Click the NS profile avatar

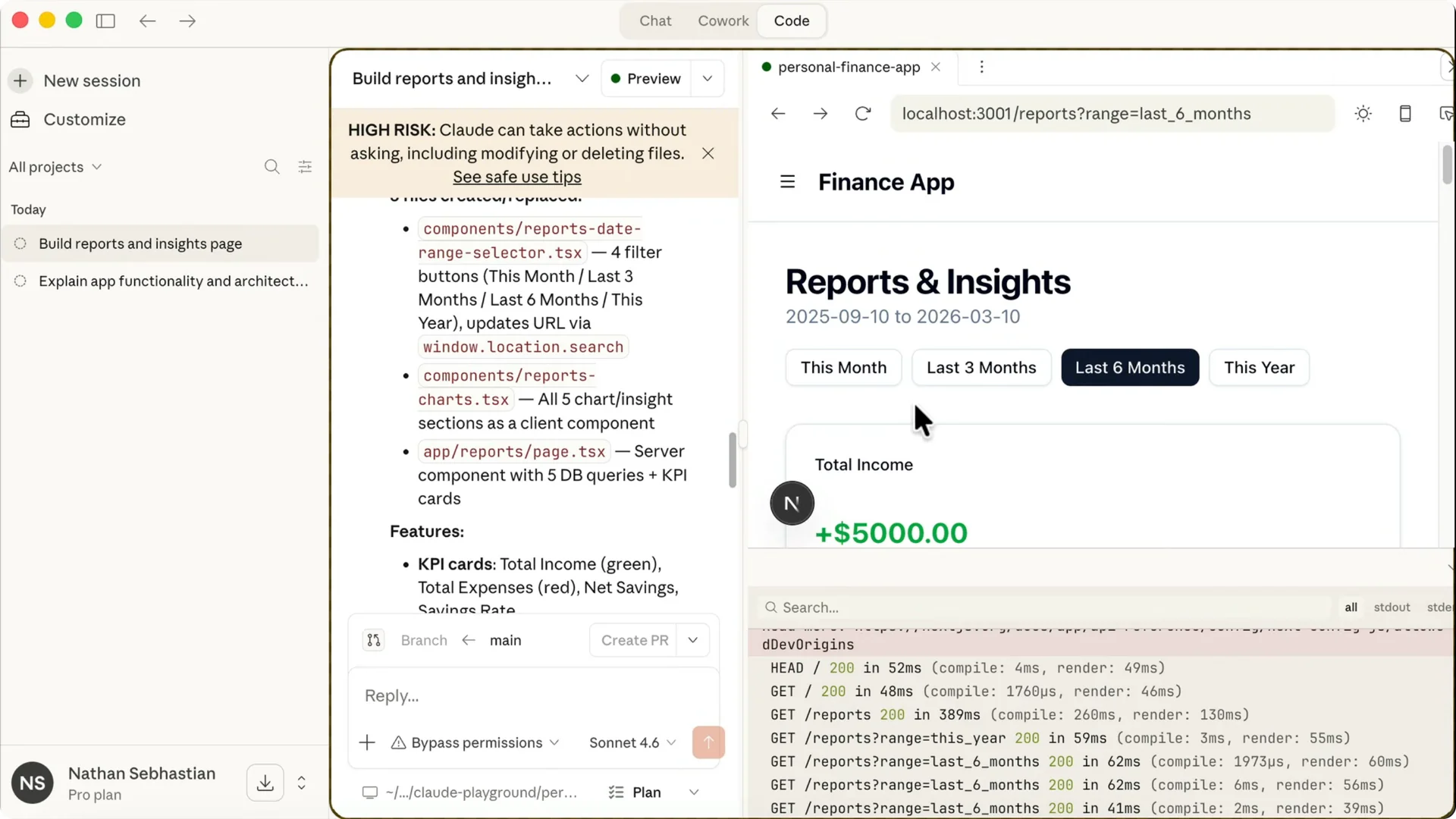[x=33, y=783]
